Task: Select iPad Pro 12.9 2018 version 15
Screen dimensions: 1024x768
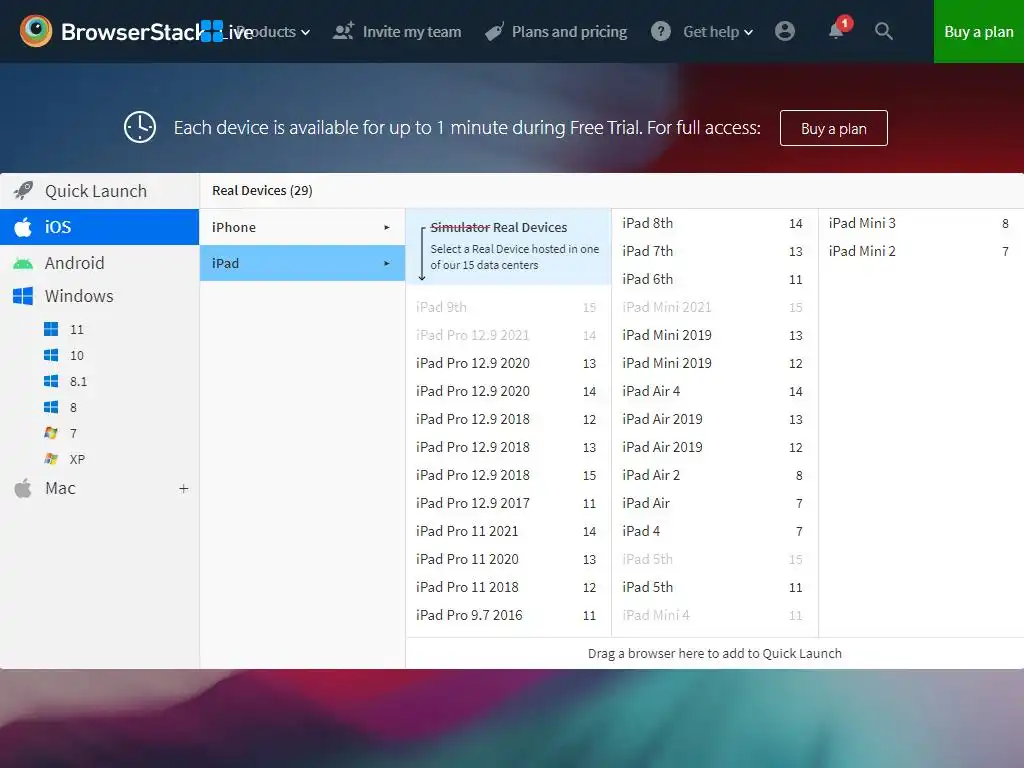Action: click(x=506, y=475)
